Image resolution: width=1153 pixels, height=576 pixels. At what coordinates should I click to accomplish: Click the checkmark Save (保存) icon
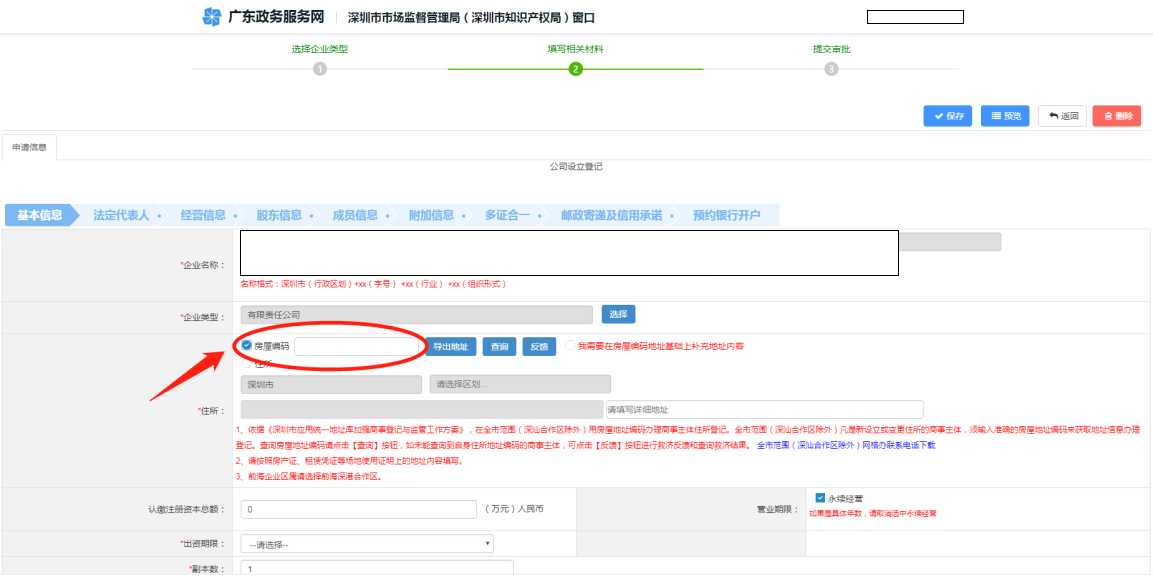[936, 116]
